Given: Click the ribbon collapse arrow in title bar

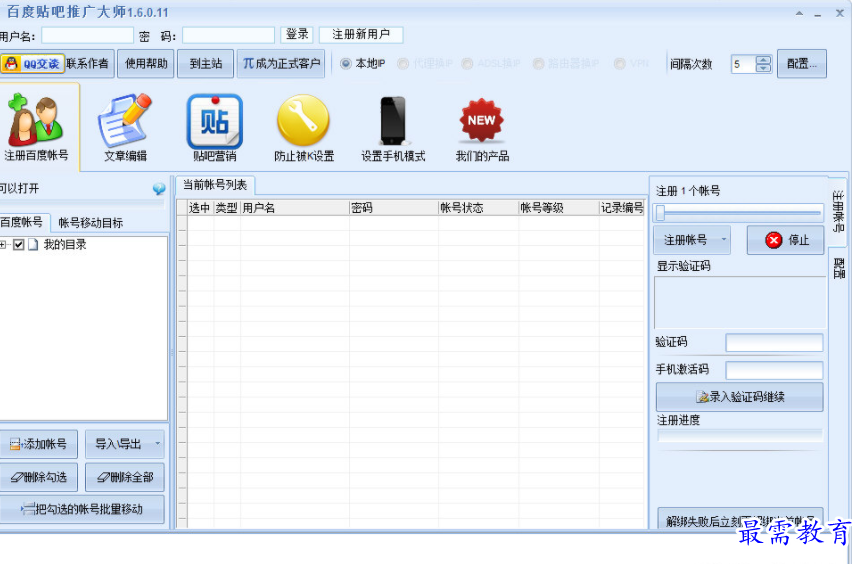Looking at the screenshot, I should [x=799, y=13].
